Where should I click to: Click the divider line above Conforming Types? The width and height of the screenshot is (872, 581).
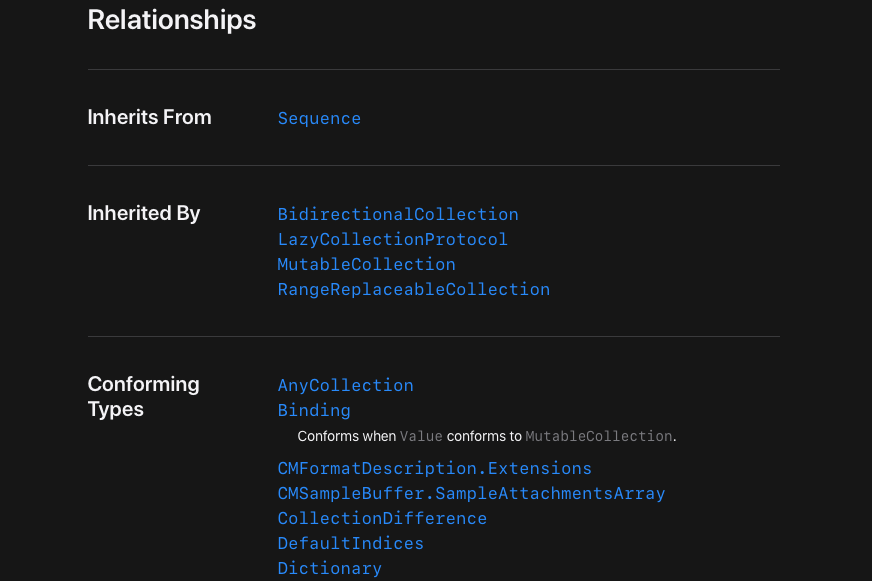[433, 336]
